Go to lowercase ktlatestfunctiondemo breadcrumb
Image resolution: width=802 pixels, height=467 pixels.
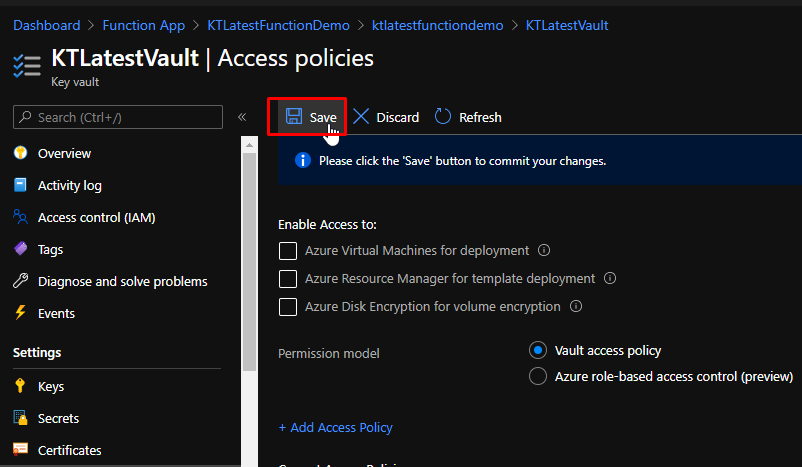pos(437,25)
